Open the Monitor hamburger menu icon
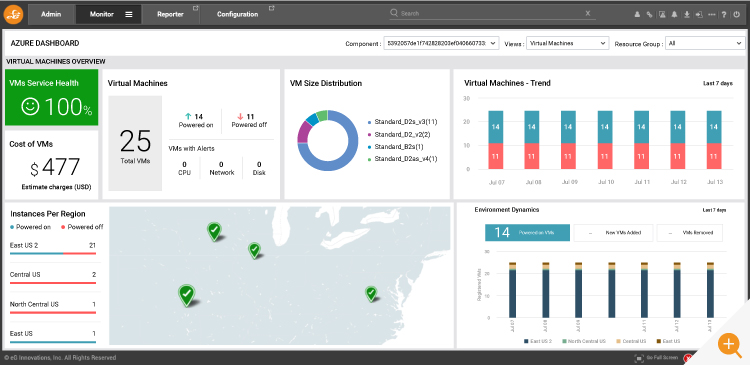 click(x=129, y=14)
